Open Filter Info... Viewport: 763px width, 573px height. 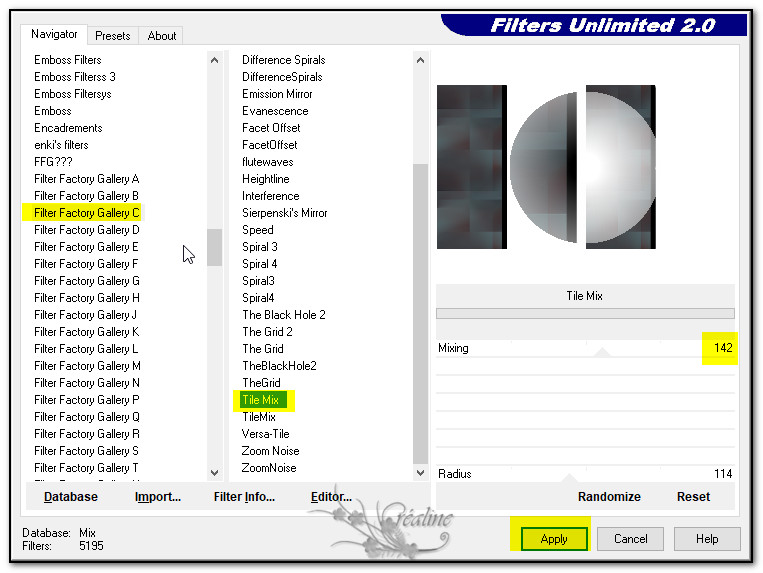point(244,497)
